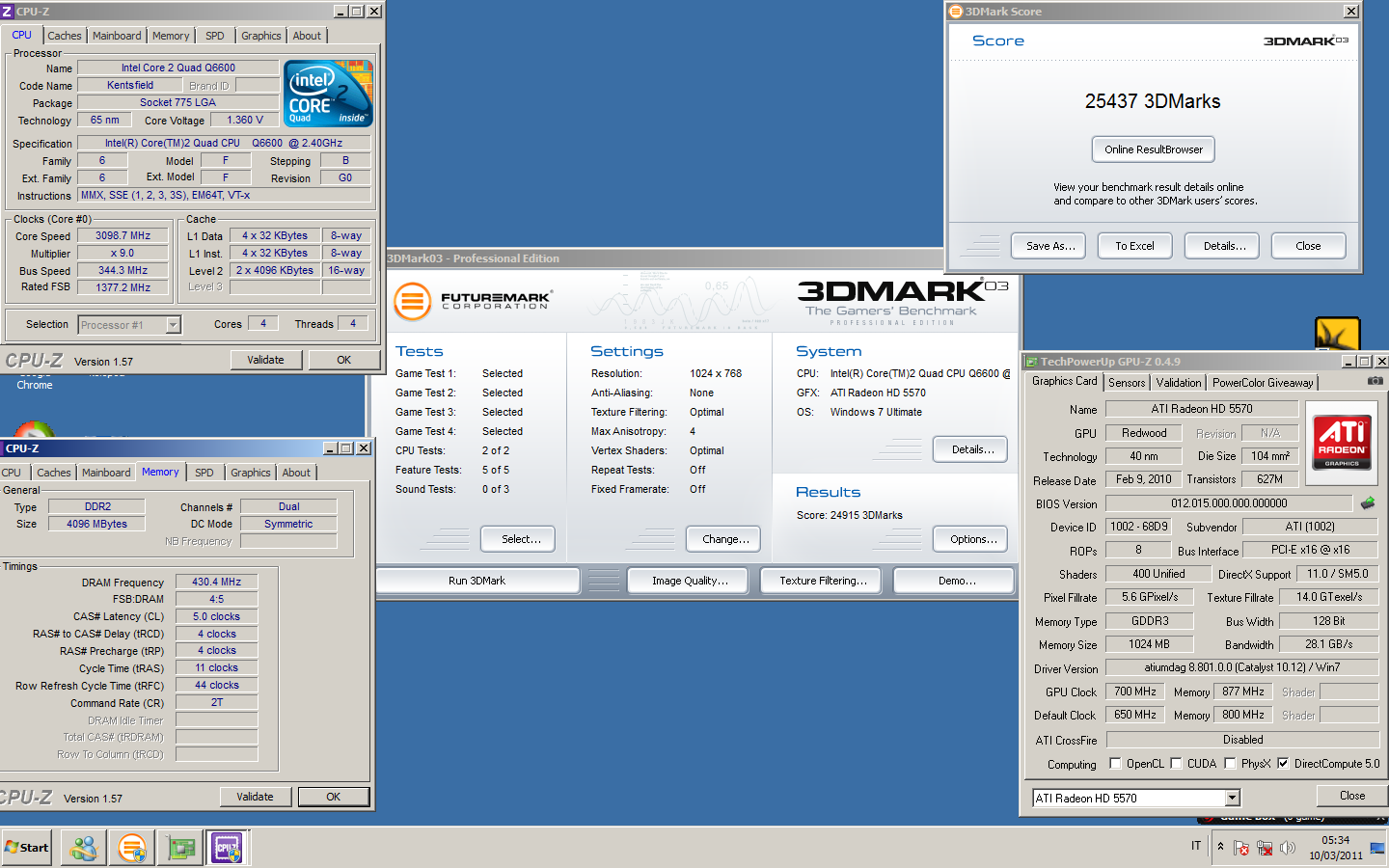
Task: Click the save BIOS chip icon in GPU-Z
Action: (1368, 502)
